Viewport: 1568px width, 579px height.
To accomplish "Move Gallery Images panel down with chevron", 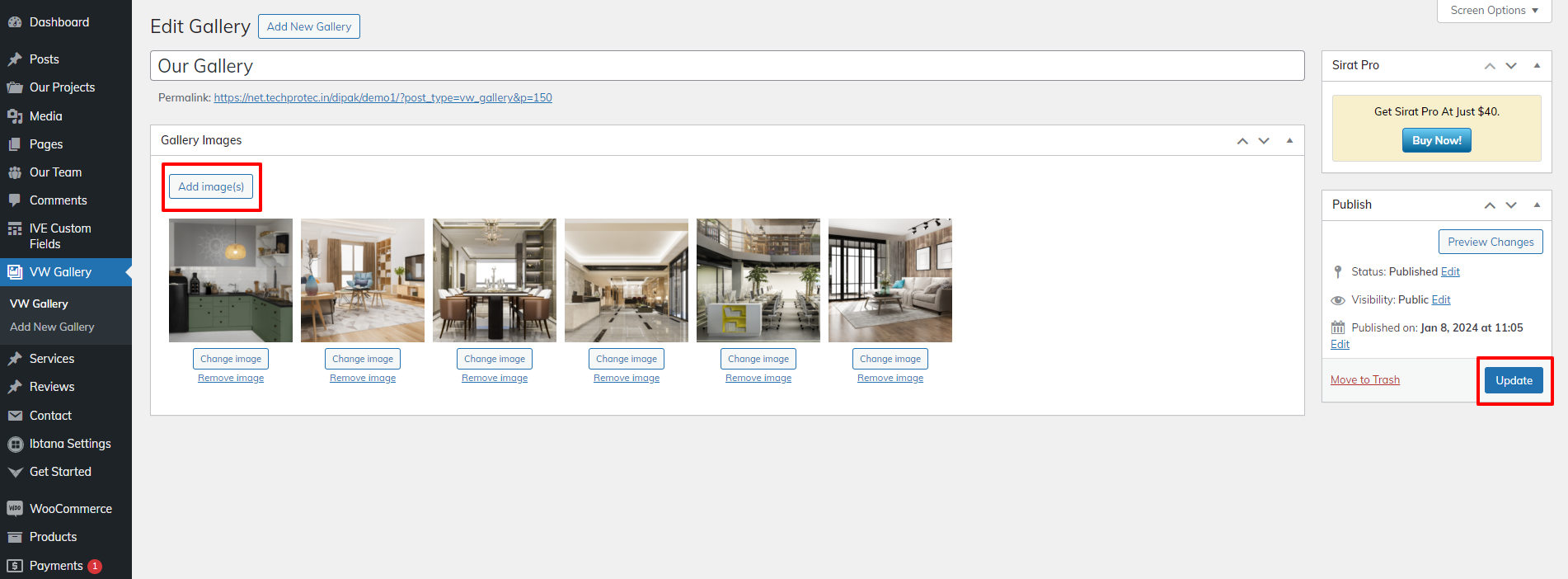I will tap(1264, 141).
